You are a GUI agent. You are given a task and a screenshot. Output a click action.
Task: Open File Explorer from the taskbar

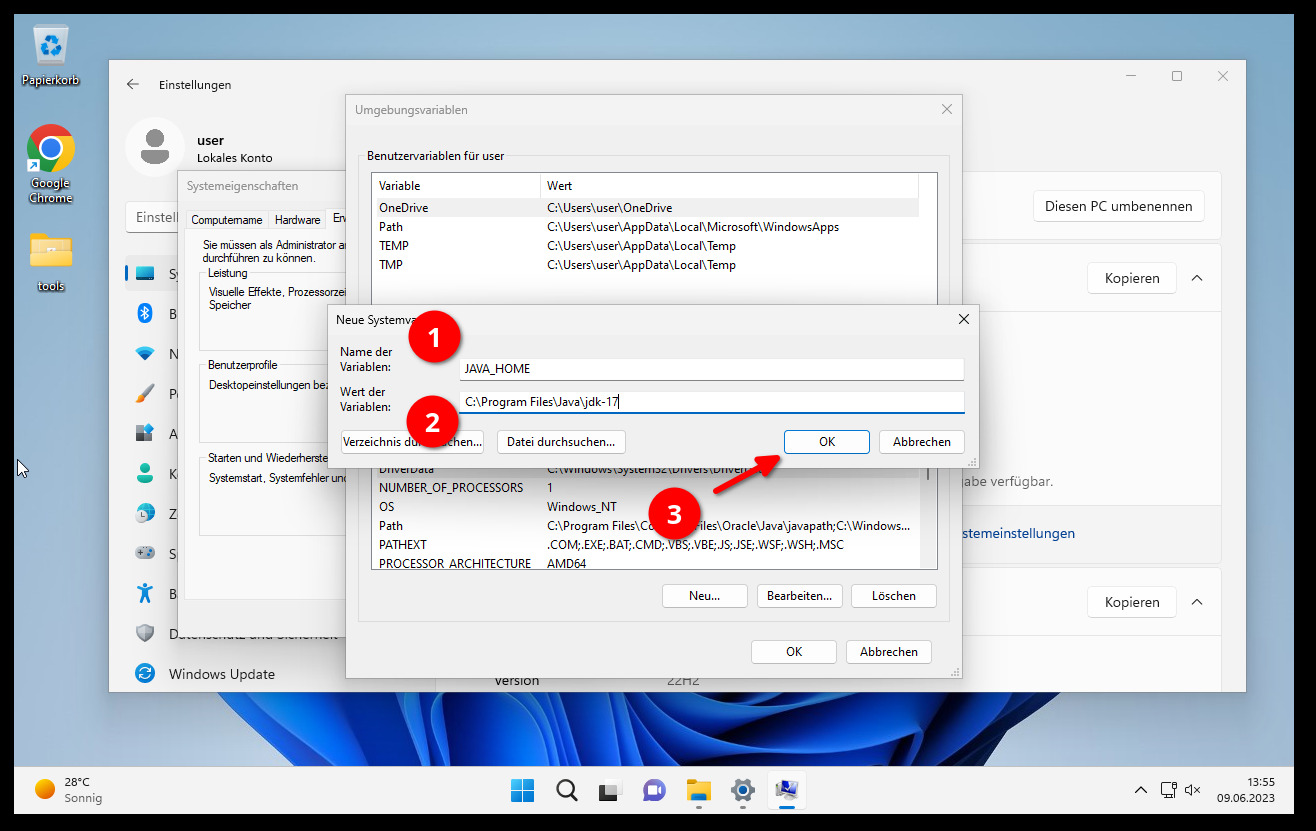click(x=698, y=790)
